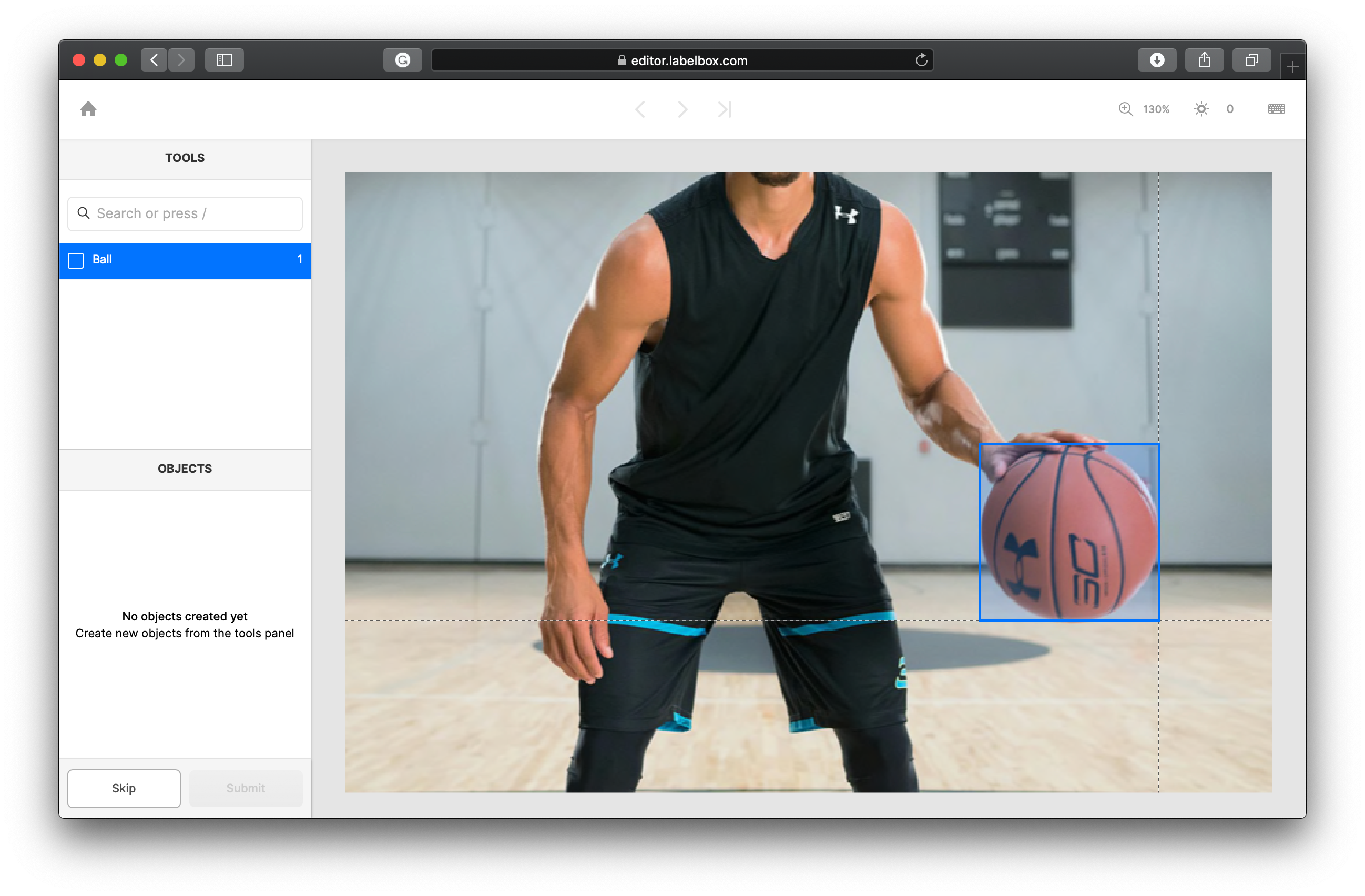The width and height of the screenshot is (1365, 896).
Task: Go to previous image arrow
Action: [640, 109]
